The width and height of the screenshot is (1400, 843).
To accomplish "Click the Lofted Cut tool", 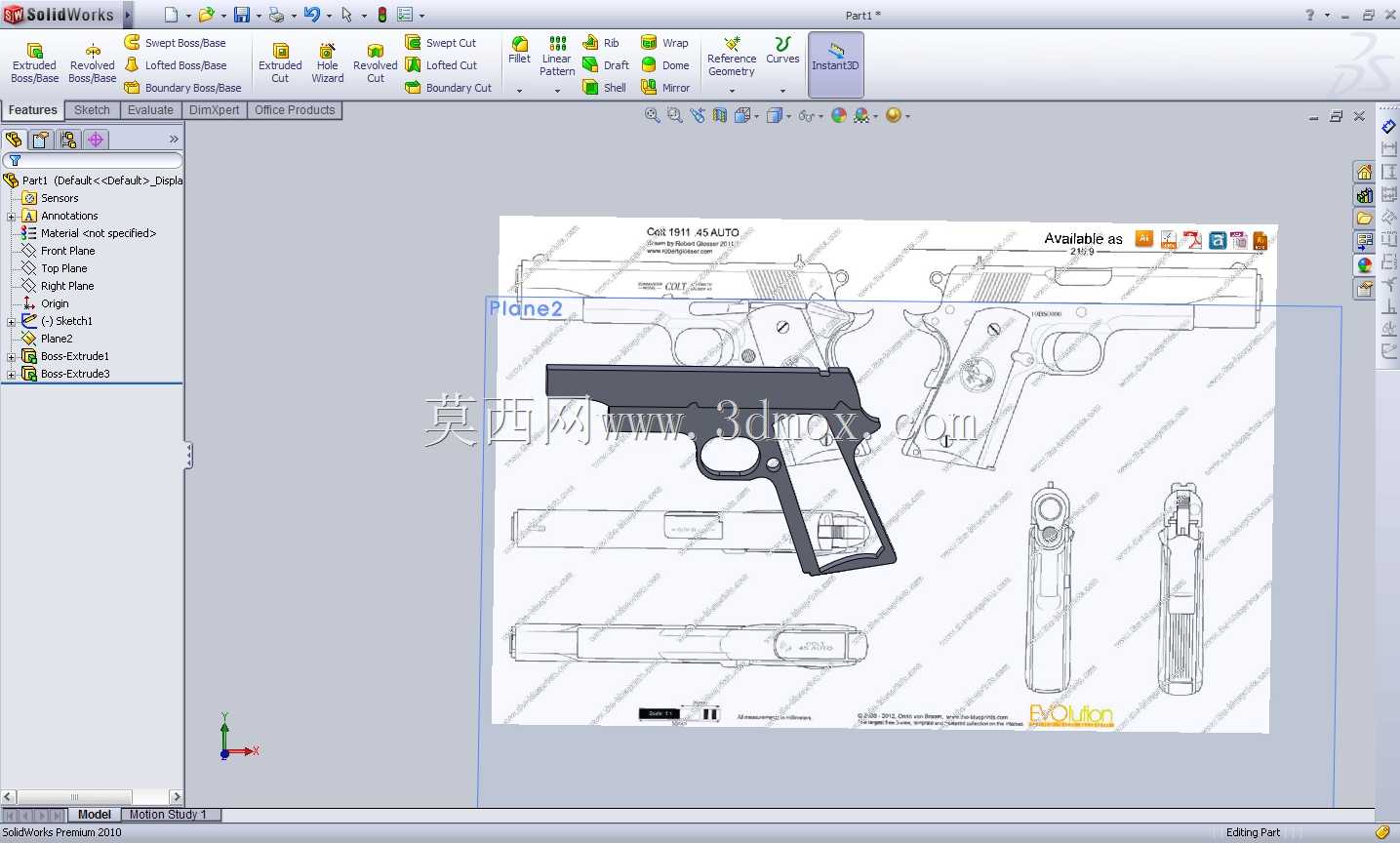I will [x=441, y=65].
